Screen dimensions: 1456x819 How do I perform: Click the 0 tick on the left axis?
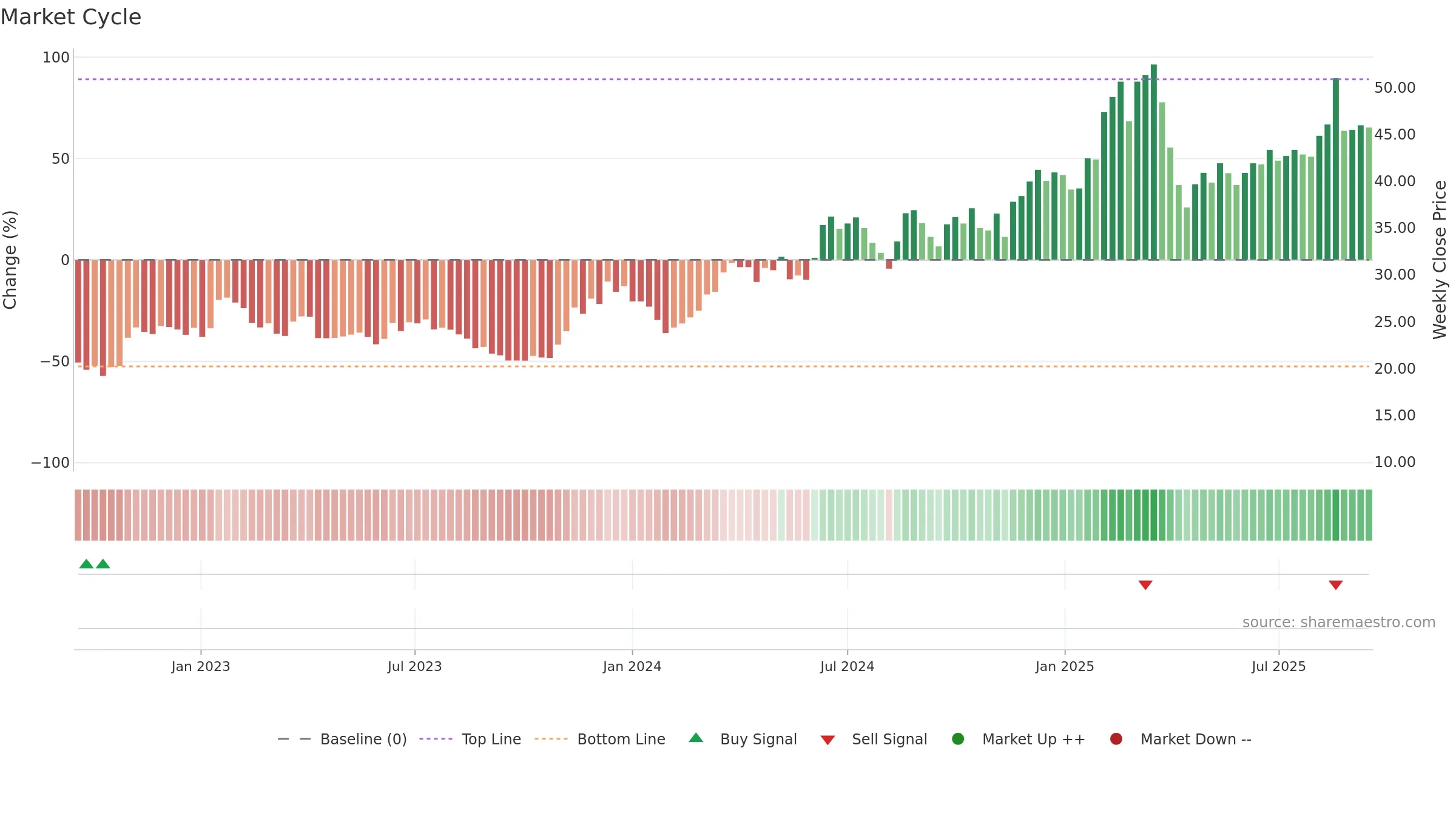point(66,260)
